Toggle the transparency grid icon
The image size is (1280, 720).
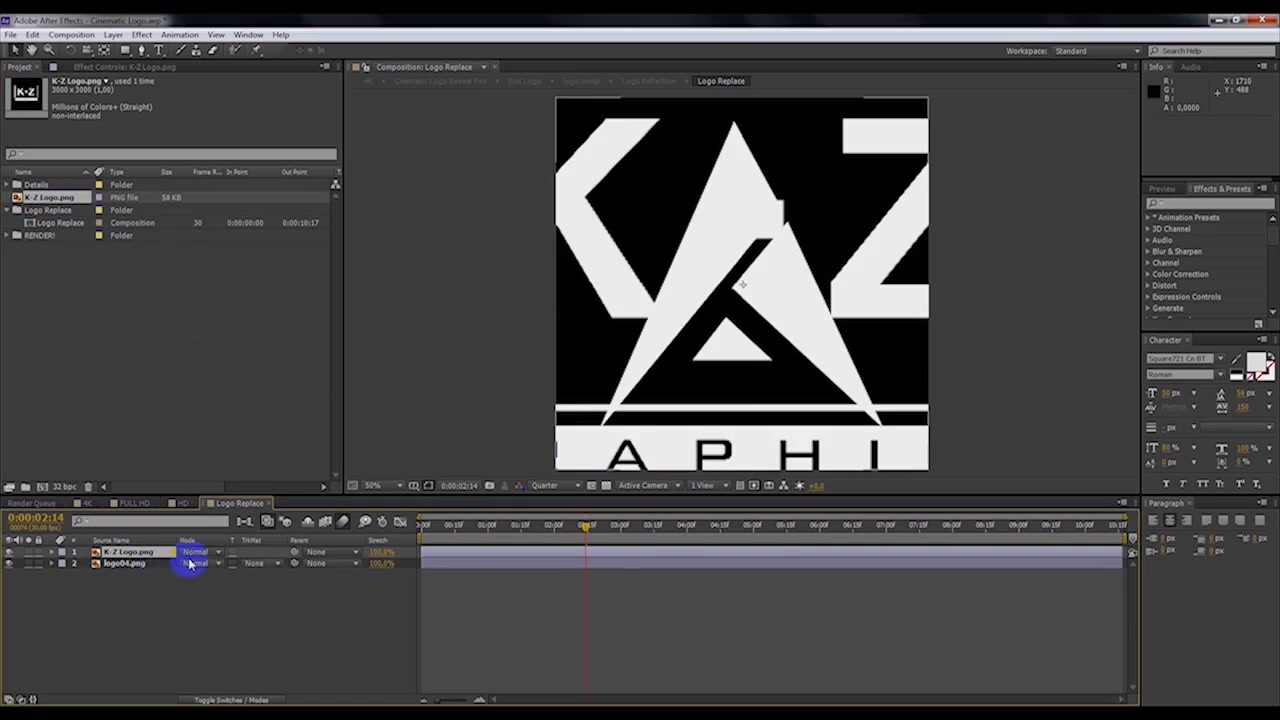pos(606,485)
